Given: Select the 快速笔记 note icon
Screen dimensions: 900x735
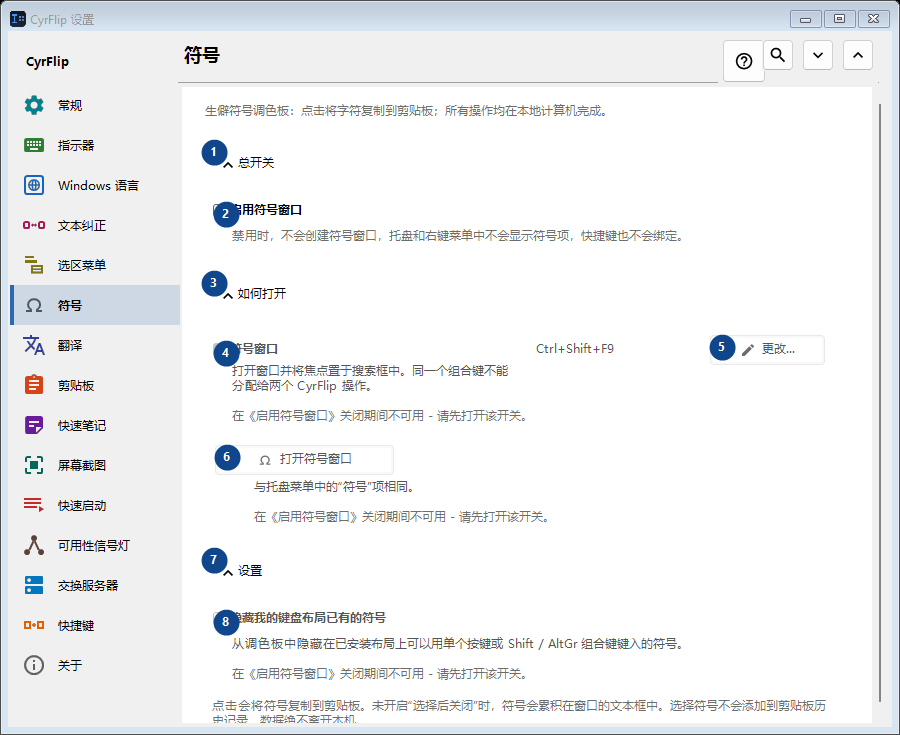Looking at the screenshot, I should coord(34,425).
